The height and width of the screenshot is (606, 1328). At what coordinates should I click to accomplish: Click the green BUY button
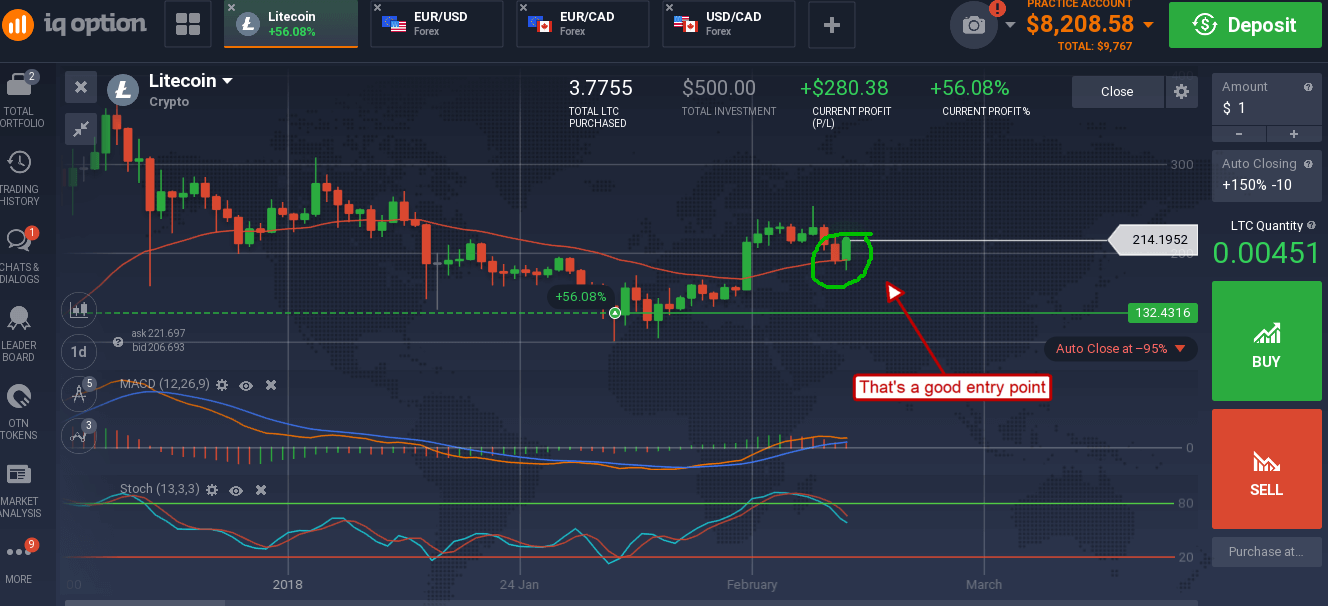pos(1266,341)
